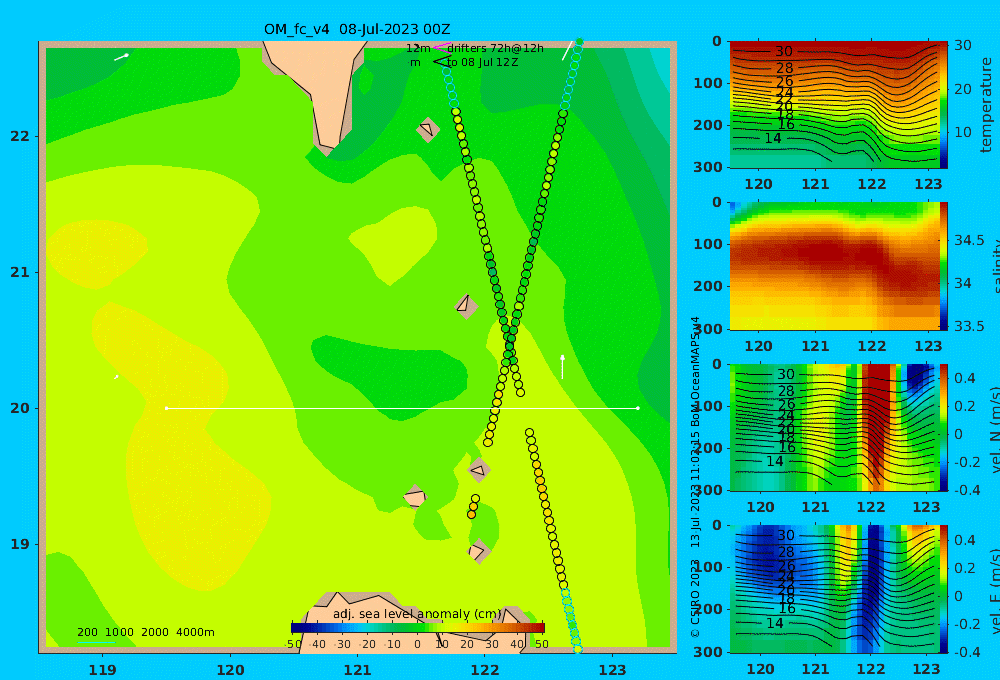Screen dimensions: 1000x680
Task: Click the longitude label "119" on map axis
Action: [x=102, y=670]
